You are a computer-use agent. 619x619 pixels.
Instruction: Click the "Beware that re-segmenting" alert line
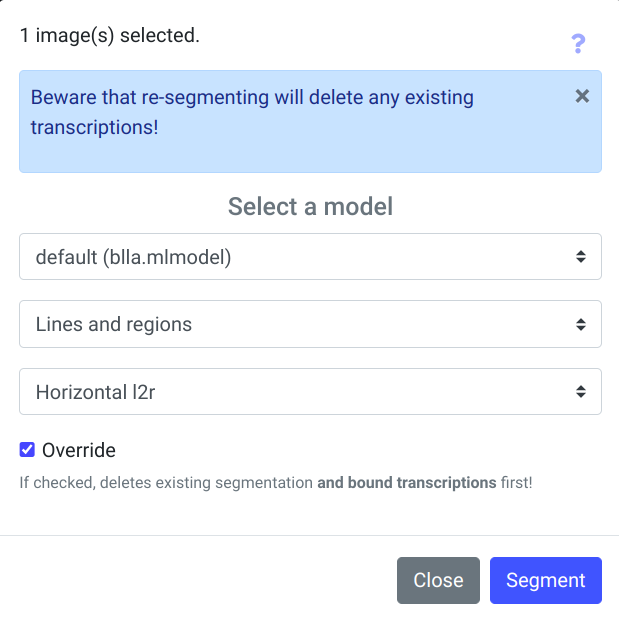pos(252,98)
